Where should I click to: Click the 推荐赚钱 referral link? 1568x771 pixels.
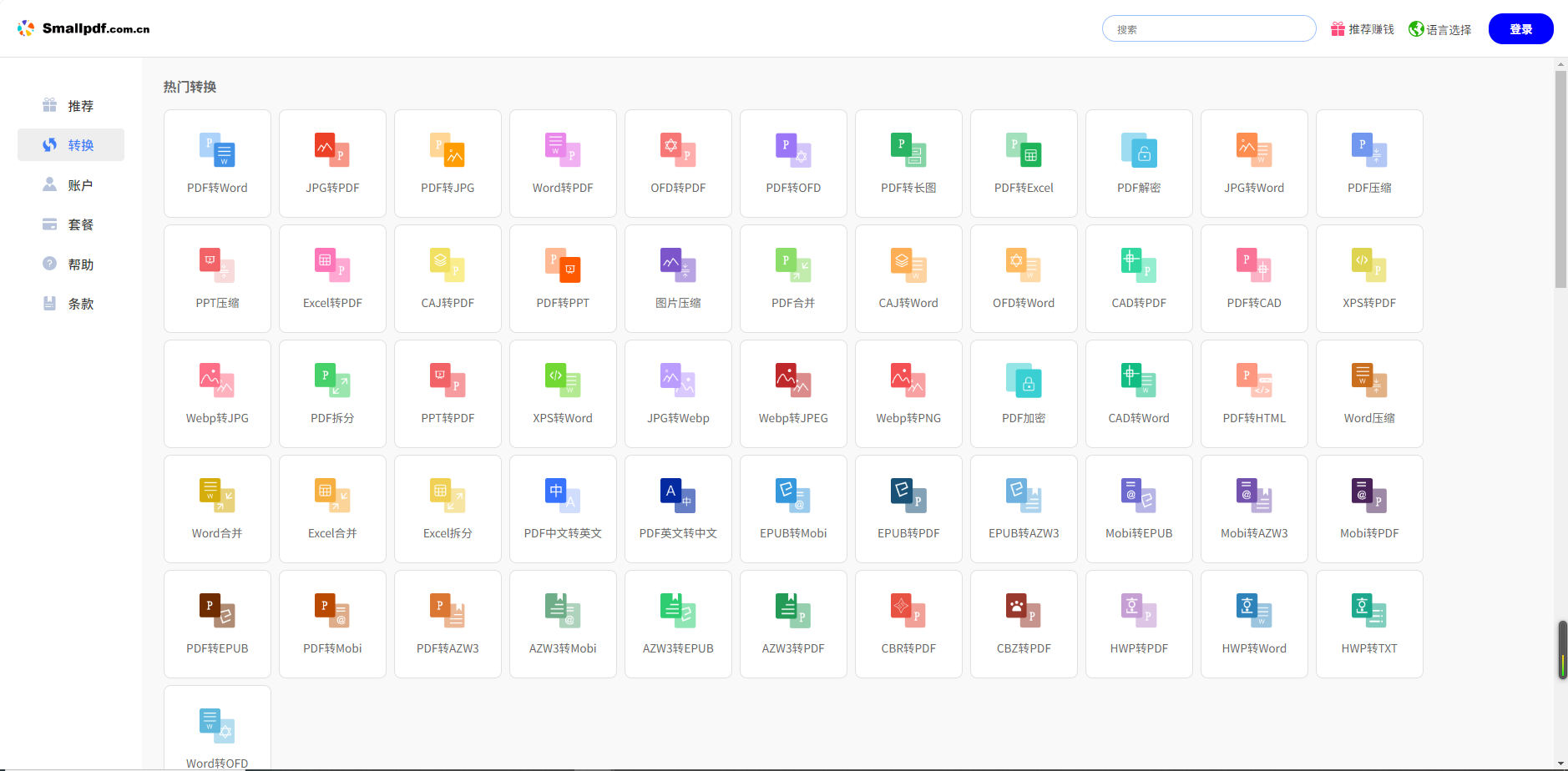[1363, 29]
